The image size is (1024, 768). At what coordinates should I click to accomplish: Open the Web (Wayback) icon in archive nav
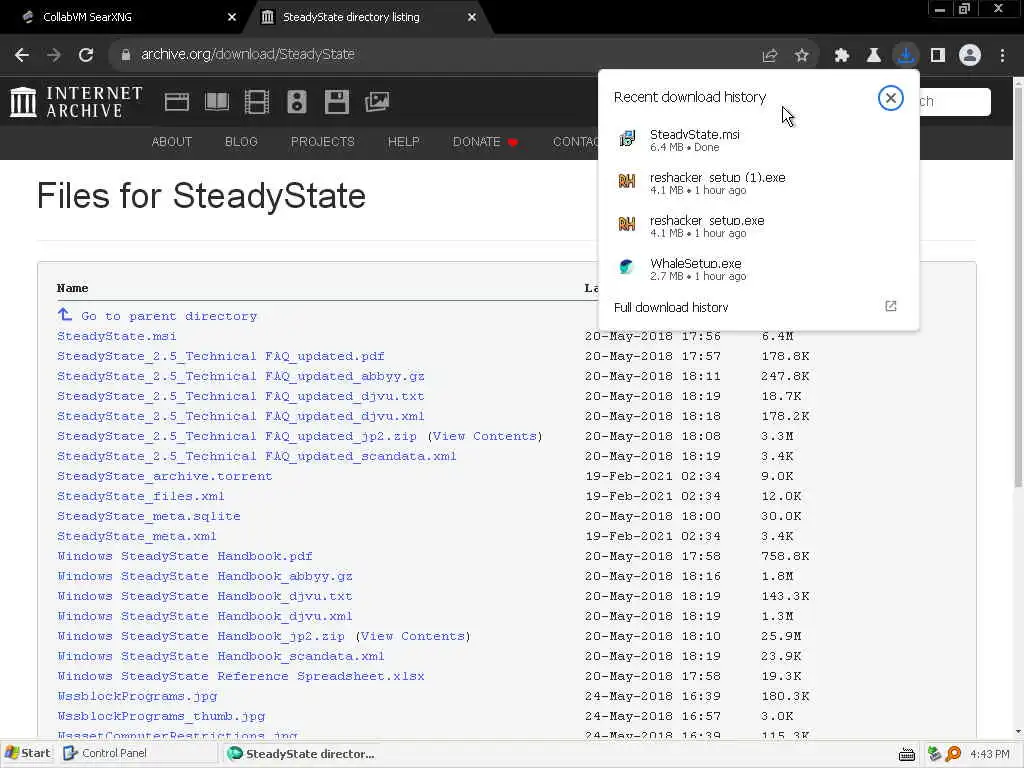click(x=176, y=102)
